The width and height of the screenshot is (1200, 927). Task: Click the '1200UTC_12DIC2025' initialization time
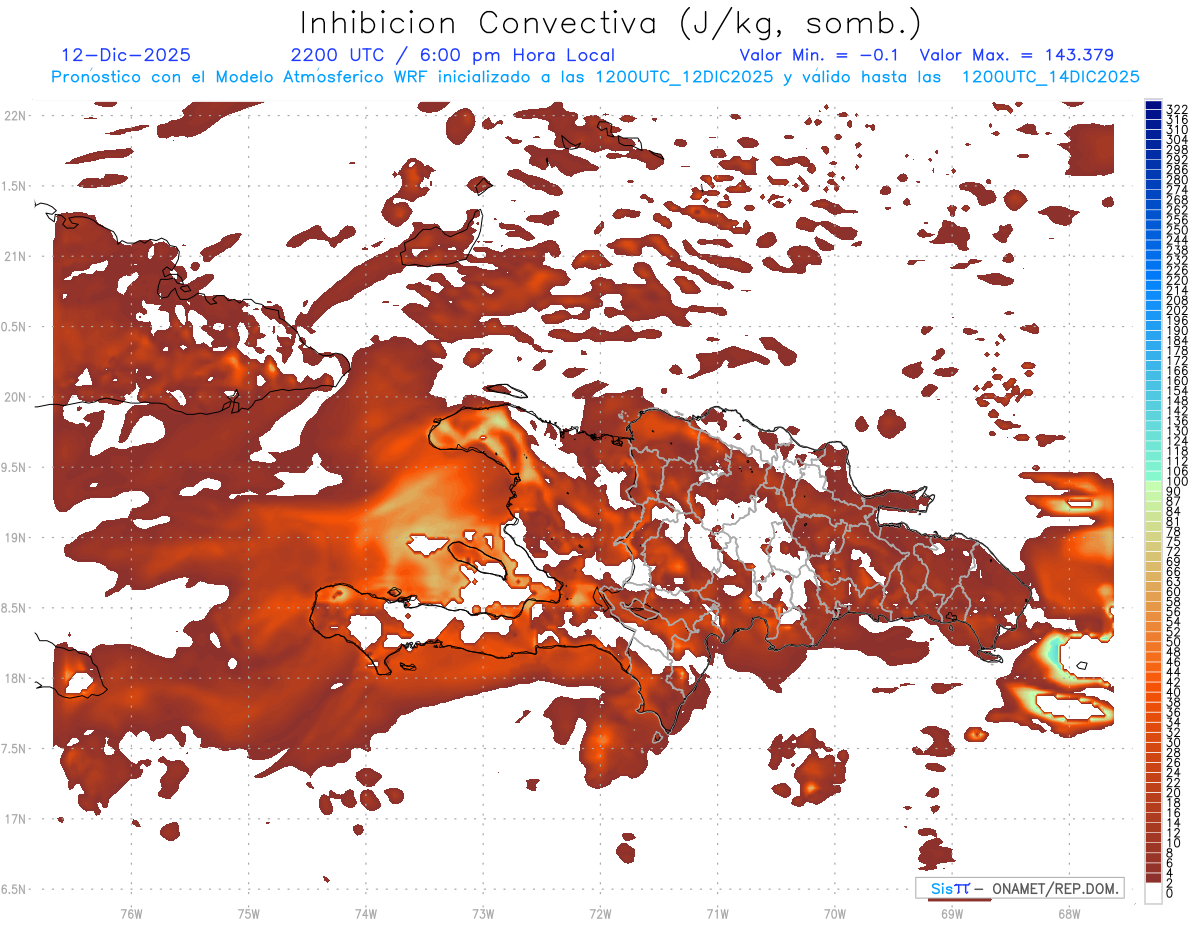click(684, 77)
